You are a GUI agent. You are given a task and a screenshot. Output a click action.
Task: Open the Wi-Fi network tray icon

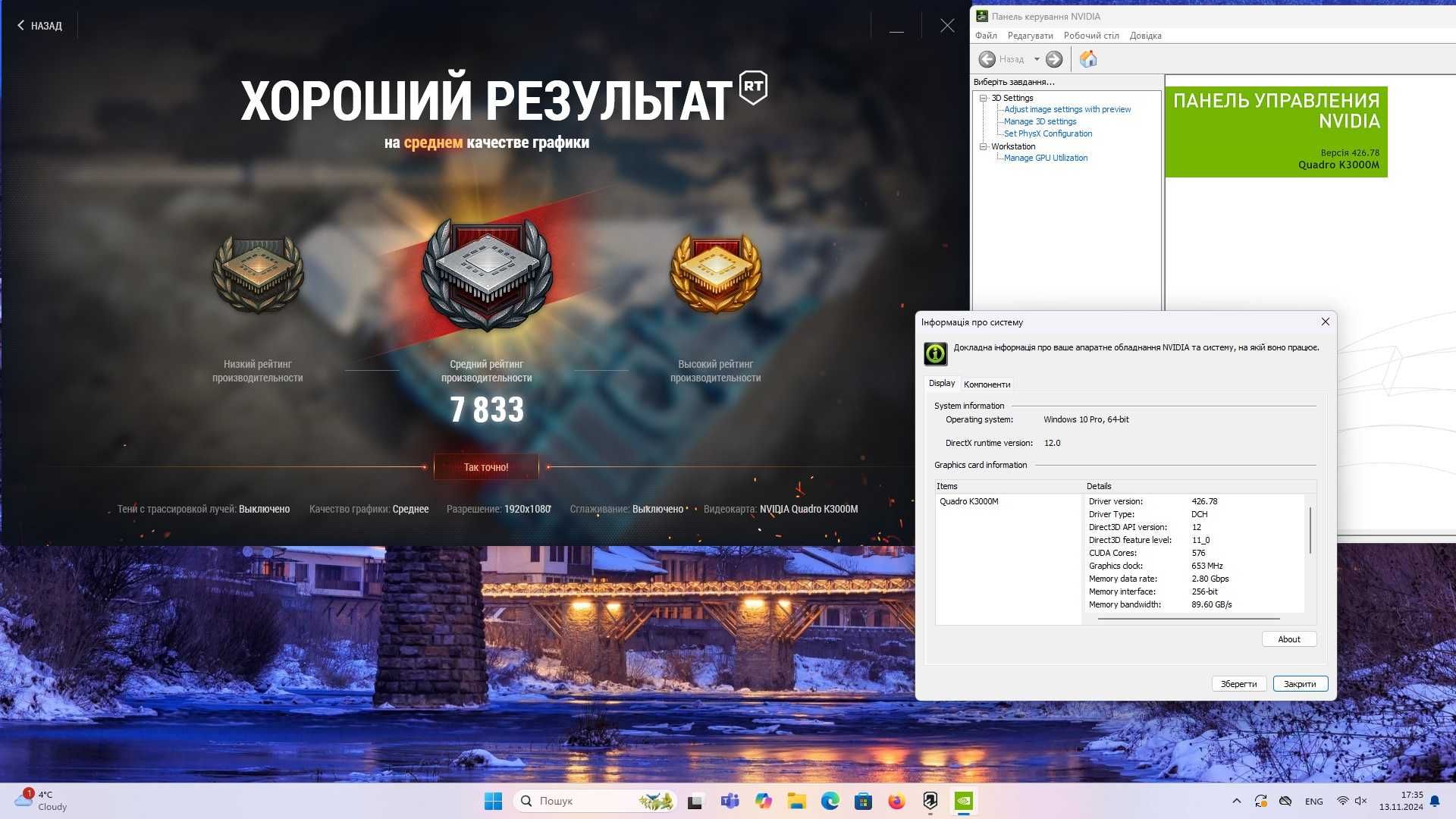(x=1342, y=801)
